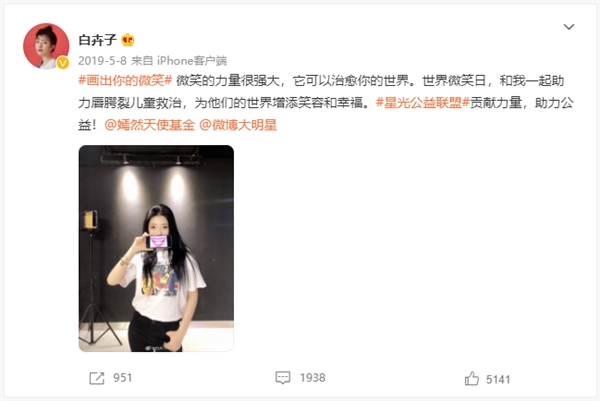Image resolution: width=600 pixels, height=401 pixels.
Task: Like the post with thumbs-up icon
Action: 472,379
